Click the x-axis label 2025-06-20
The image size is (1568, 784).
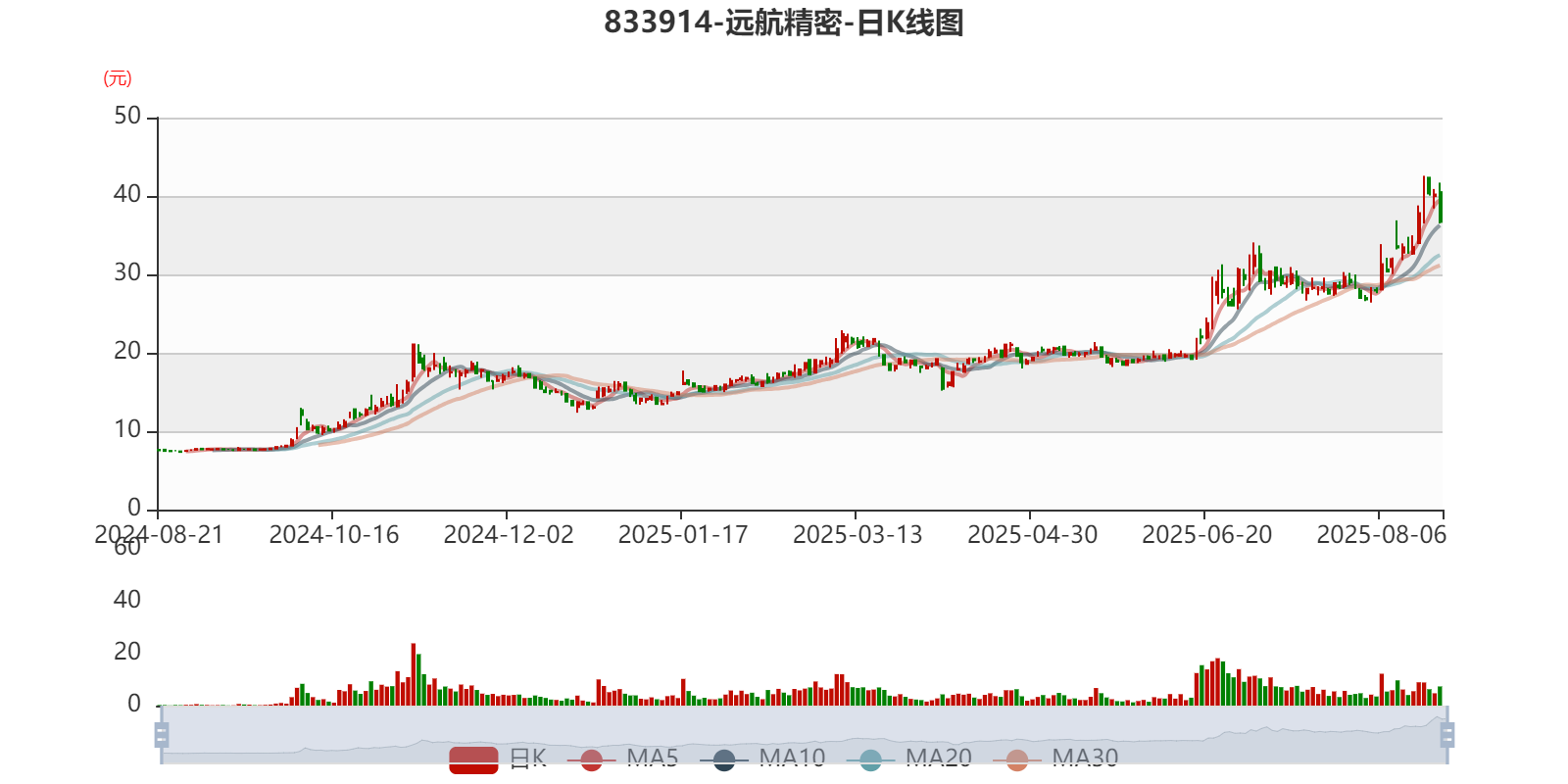[1206, 534]
